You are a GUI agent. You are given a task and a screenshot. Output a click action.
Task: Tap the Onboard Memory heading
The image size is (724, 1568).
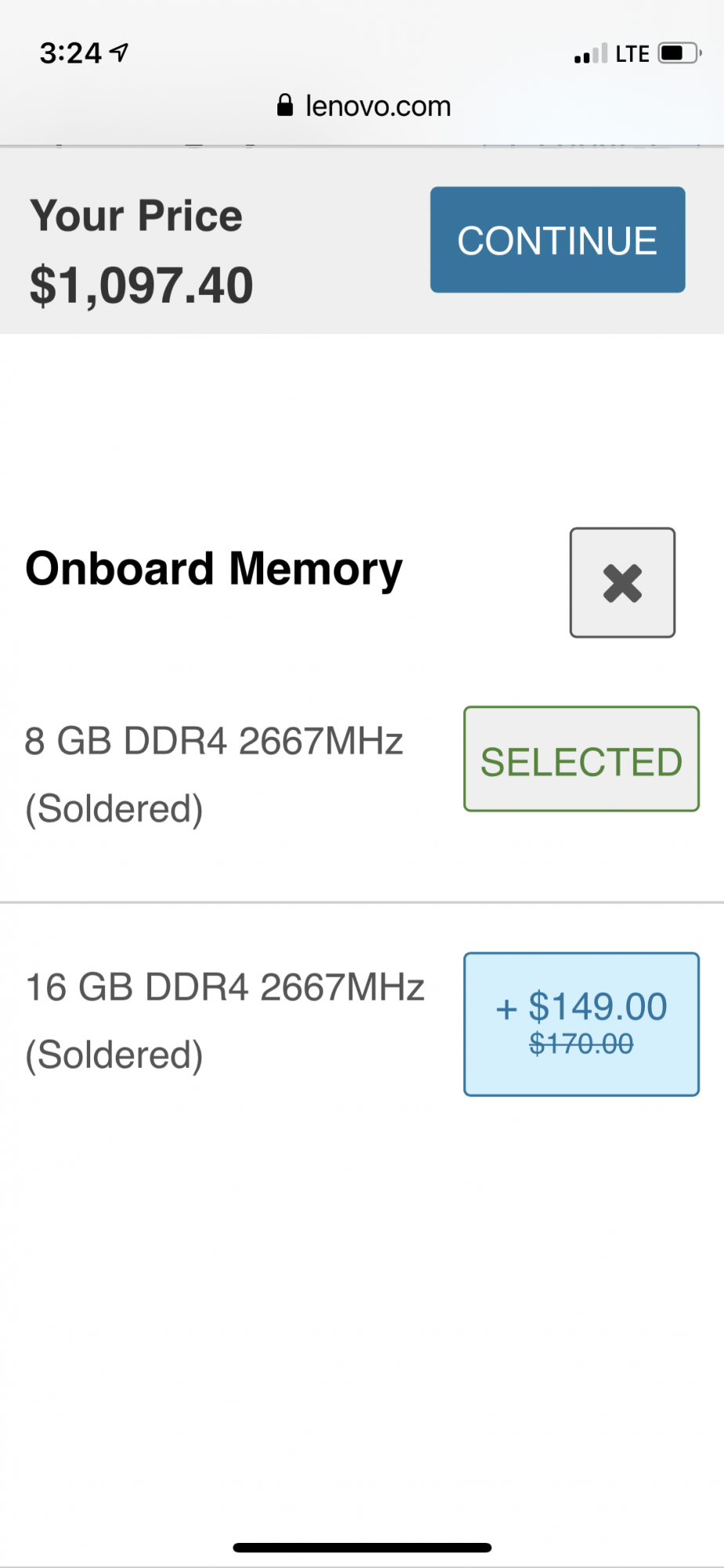coord(214,568)
